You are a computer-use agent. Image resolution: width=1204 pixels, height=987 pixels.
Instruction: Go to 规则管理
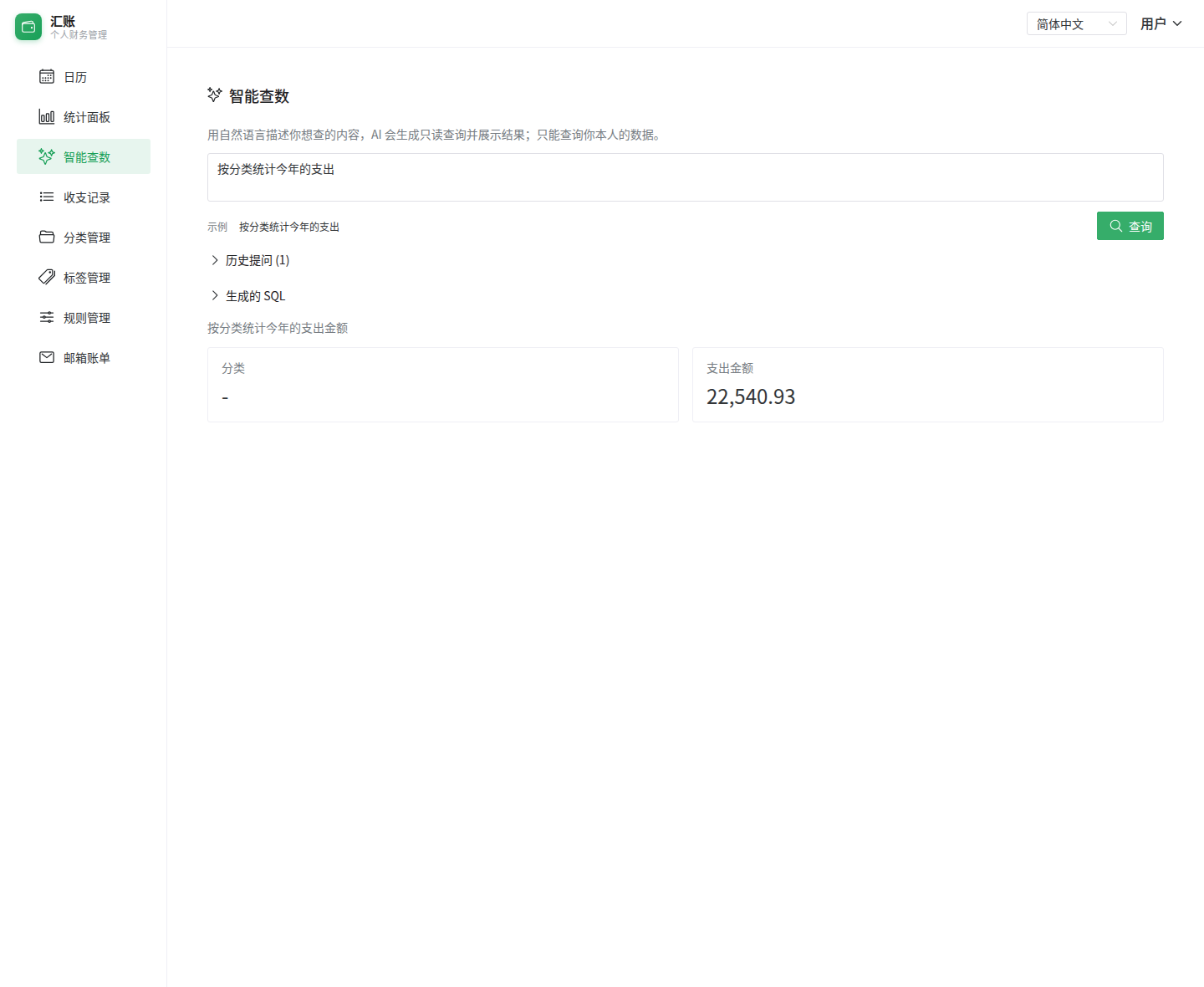[84, 318]
